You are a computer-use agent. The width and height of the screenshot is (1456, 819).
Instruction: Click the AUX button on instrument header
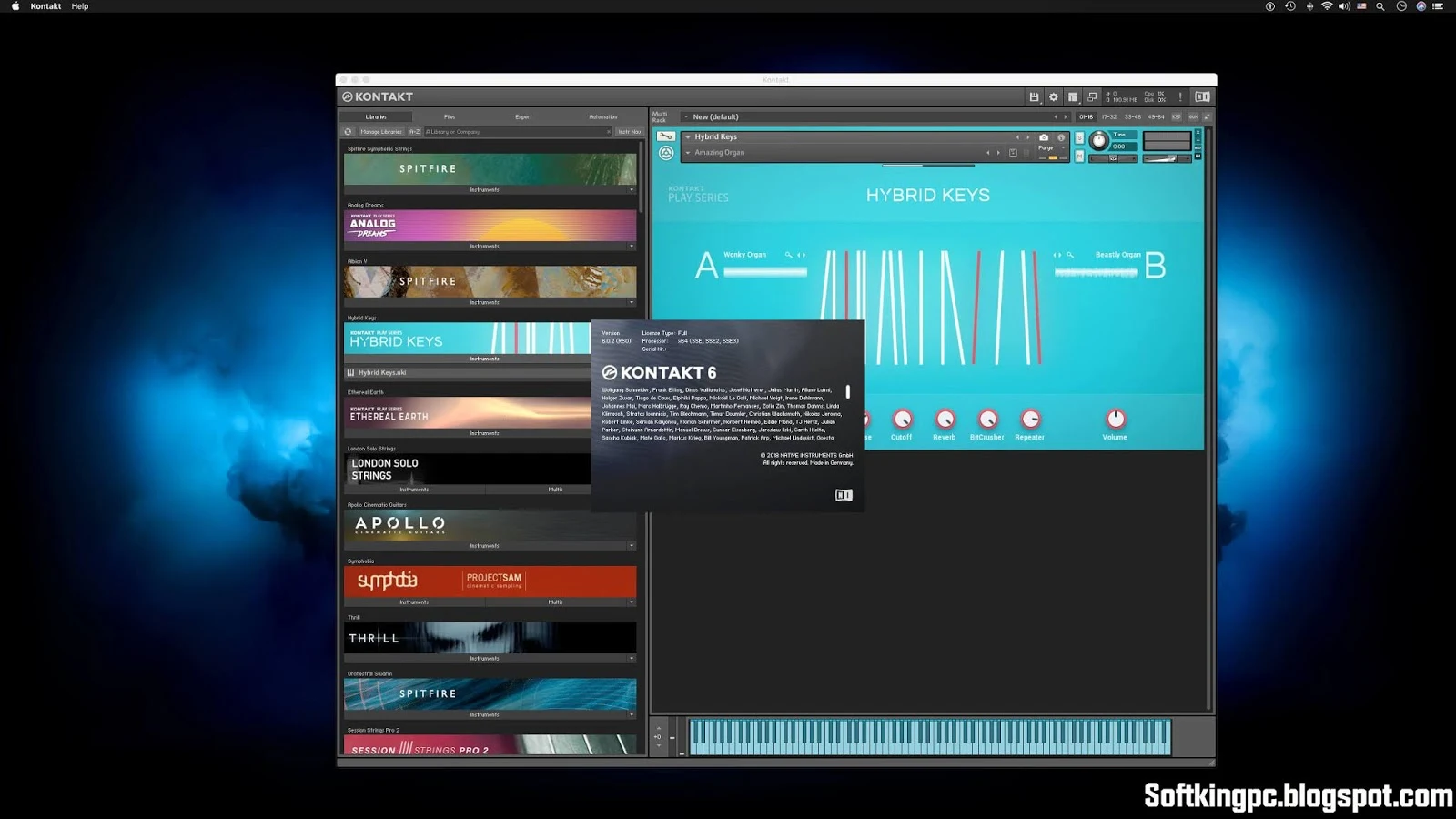coord(1198,147)
